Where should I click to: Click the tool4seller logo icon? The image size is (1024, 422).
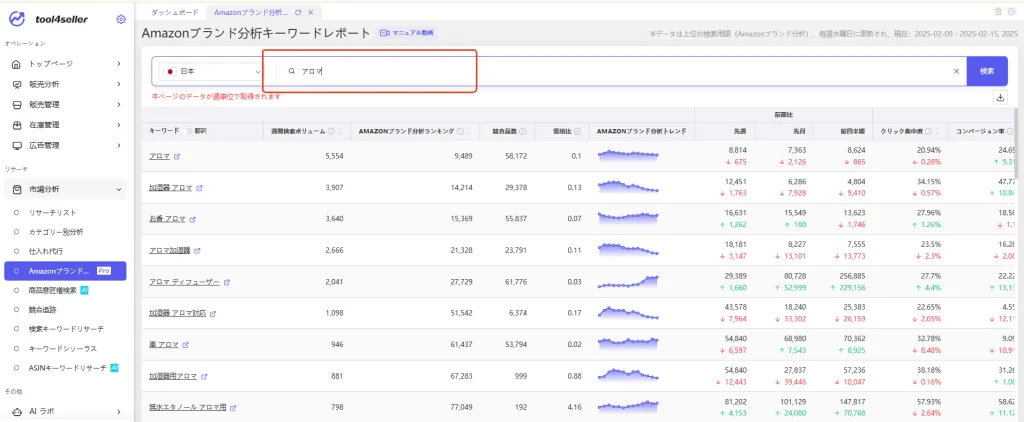[x=17, y=19]
